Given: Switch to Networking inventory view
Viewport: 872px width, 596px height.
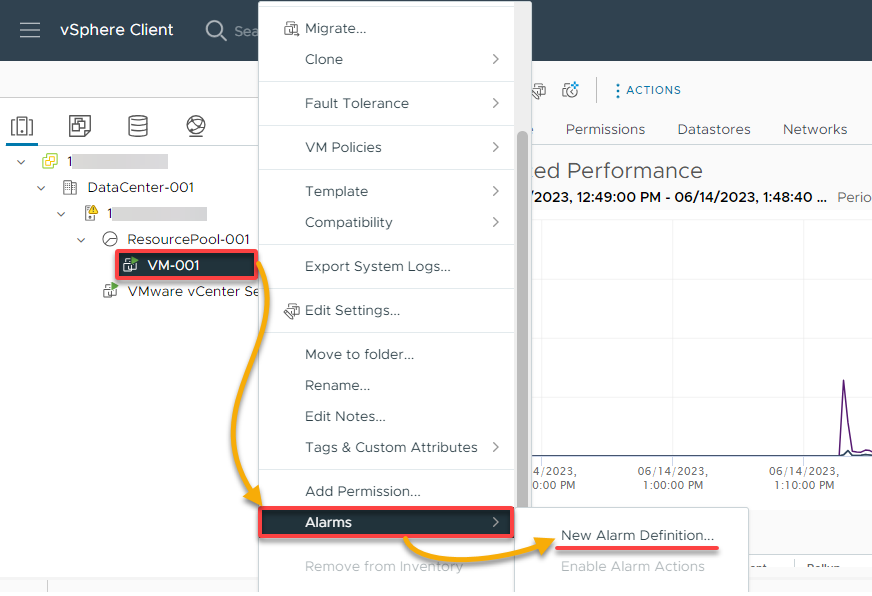Looking at the screenshot, I should [196, 126].
